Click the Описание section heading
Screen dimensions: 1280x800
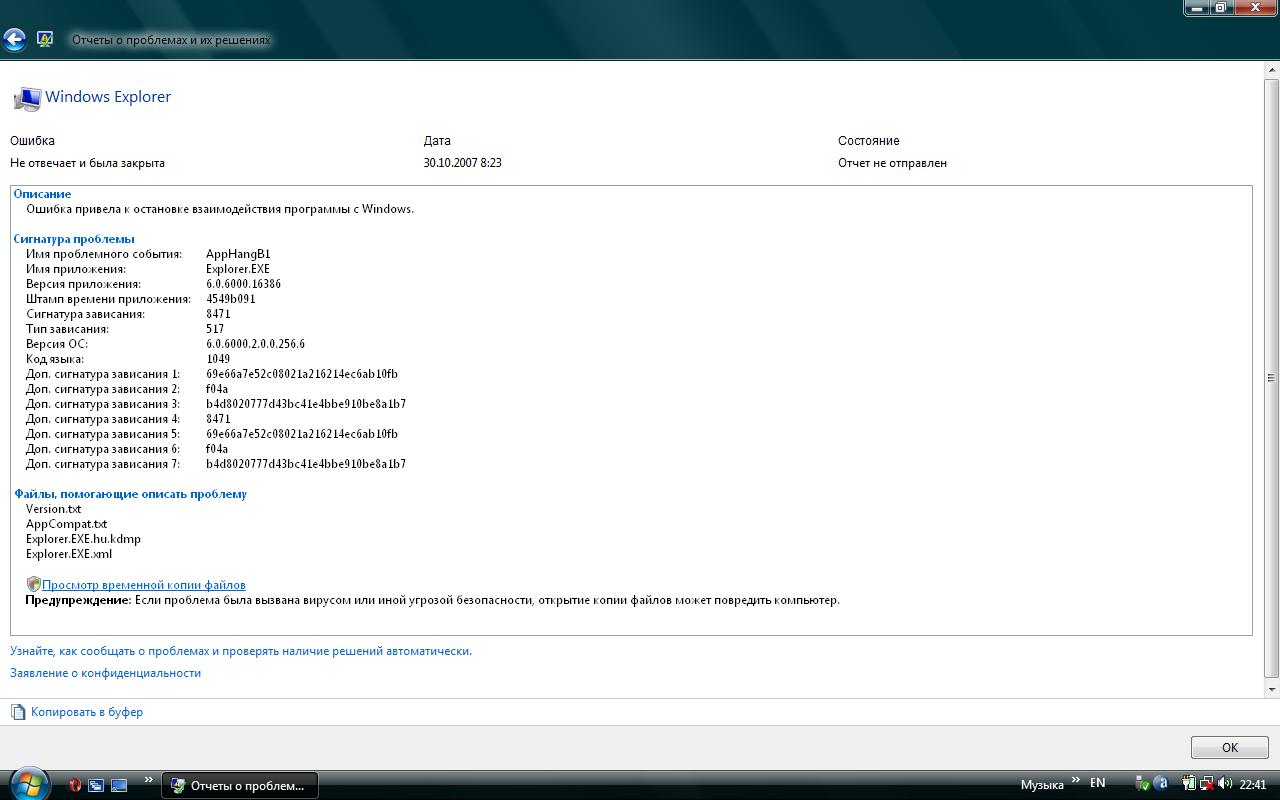pos(42,194)
